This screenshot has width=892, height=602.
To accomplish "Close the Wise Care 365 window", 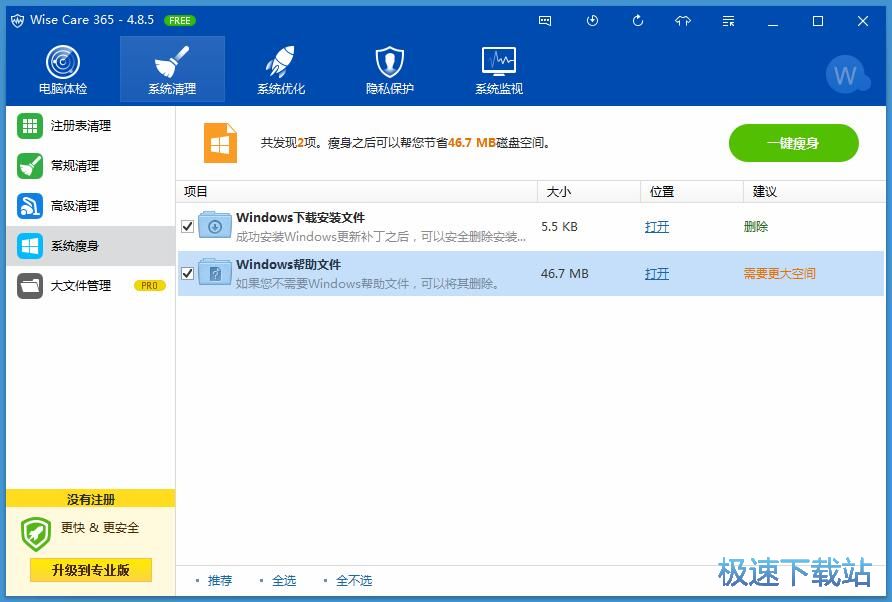I will click(x=863, y=21).
